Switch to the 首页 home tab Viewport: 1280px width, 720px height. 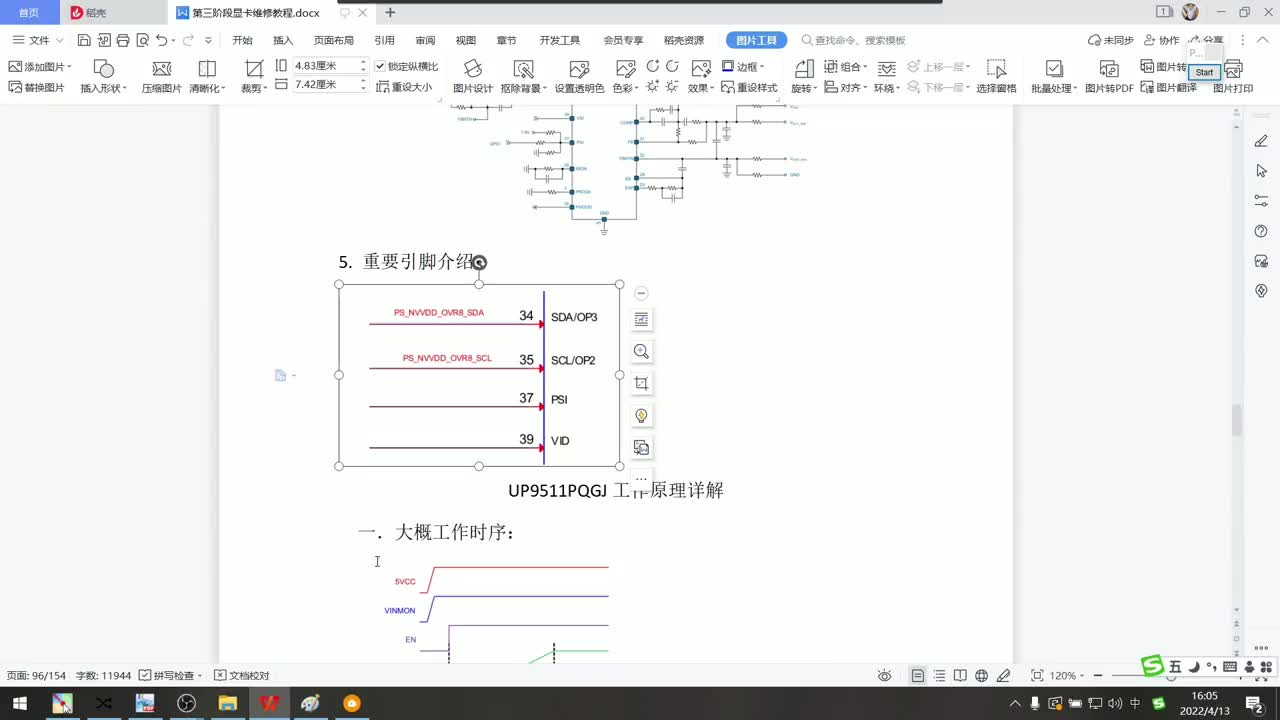point(29,13)
